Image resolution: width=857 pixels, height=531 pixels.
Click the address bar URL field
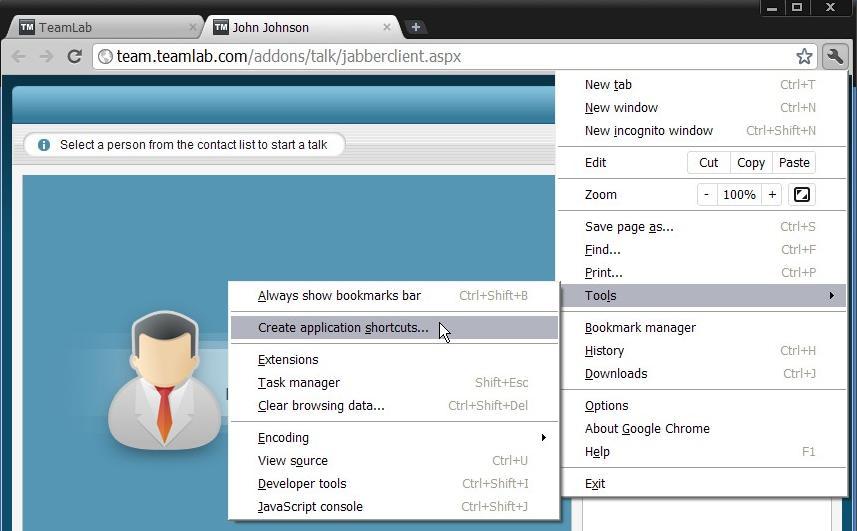coord(454,56)
